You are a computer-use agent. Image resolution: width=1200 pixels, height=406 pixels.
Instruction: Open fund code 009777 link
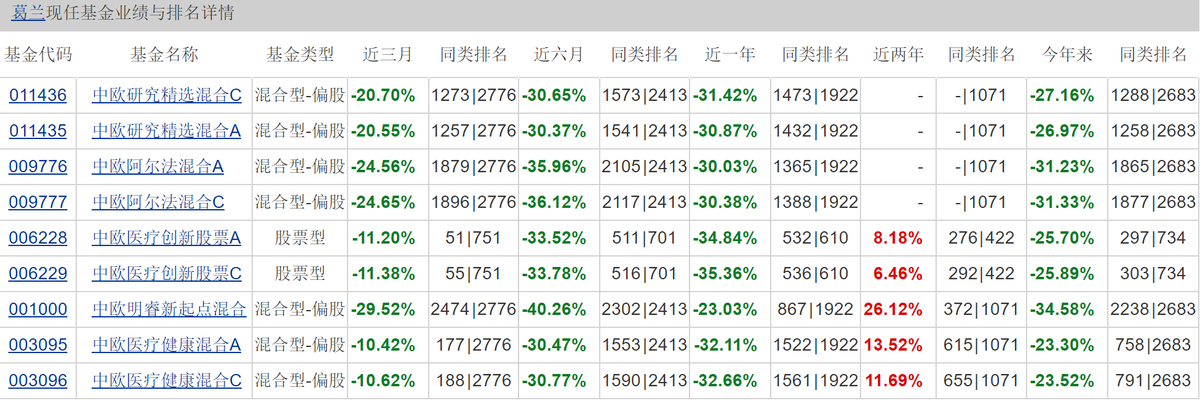point(38,203)
